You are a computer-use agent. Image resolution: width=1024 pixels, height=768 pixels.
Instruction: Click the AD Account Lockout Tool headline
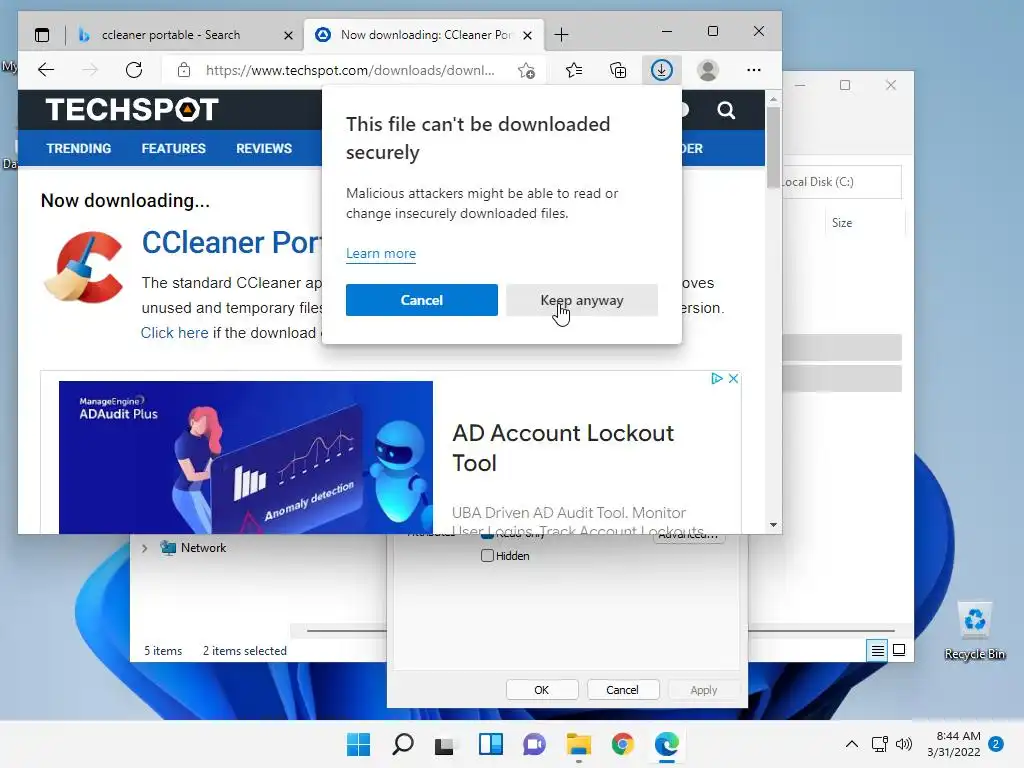(x=562, y=448)
